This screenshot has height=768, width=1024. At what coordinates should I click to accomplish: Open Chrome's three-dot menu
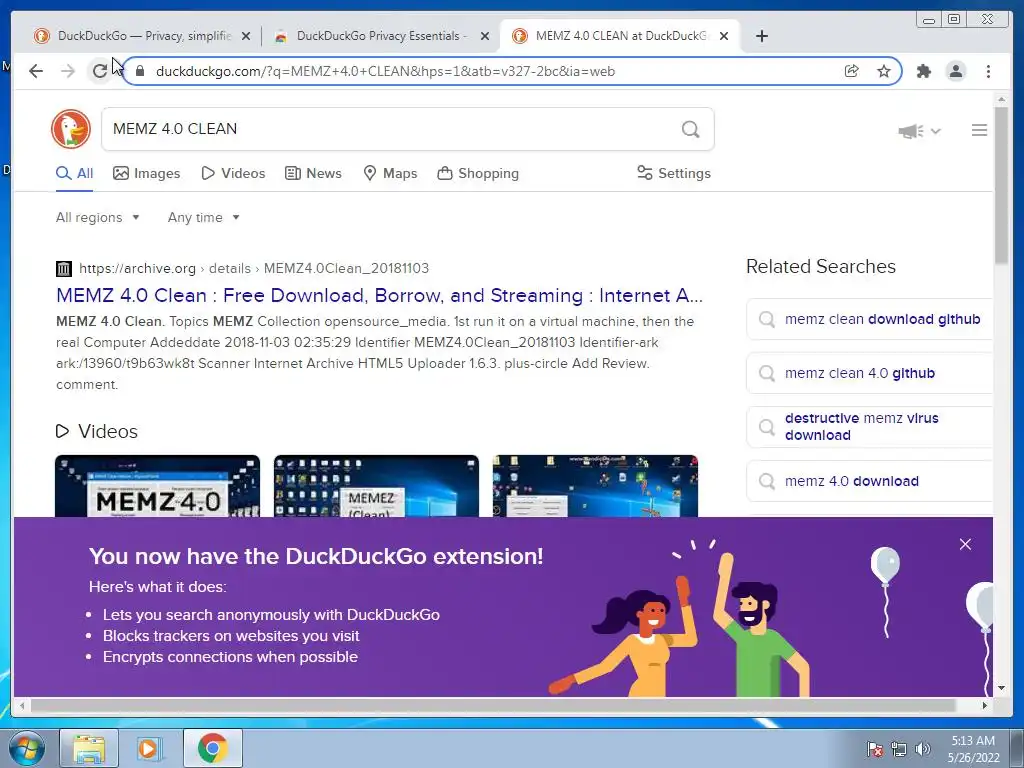tap(988, 71)
